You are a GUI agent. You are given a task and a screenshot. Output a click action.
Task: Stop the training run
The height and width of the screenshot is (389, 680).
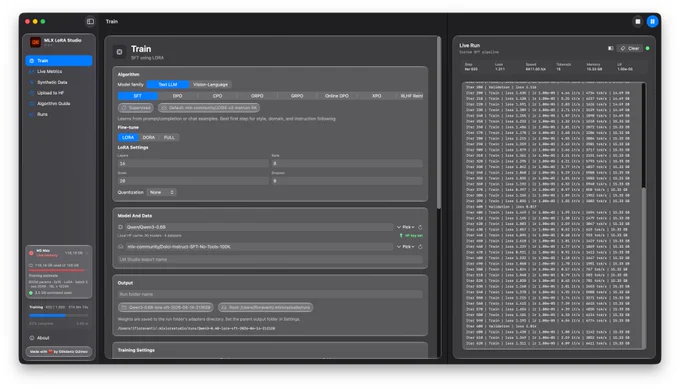tap(638, 21)
